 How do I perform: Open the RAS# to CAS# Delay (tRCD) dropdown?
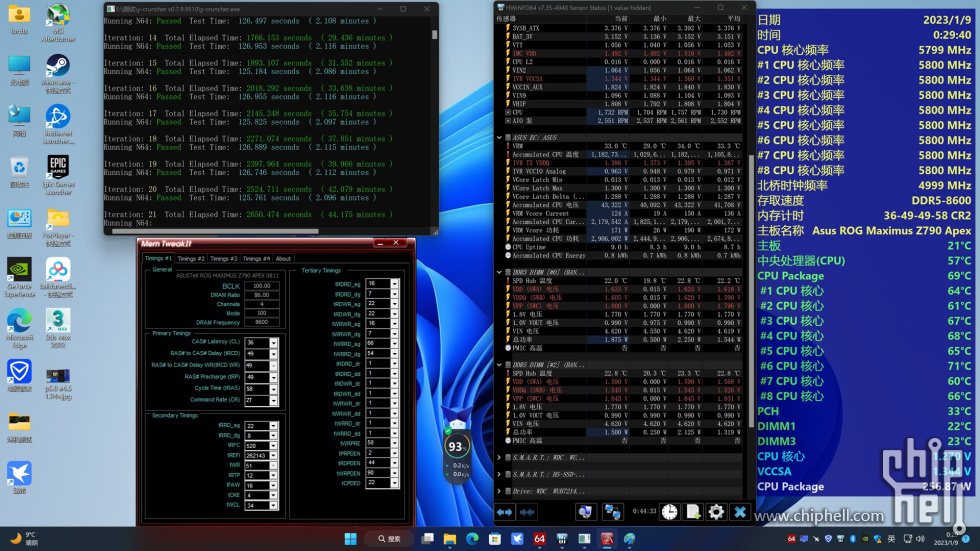pyautogui.click(x=273, y=354)
